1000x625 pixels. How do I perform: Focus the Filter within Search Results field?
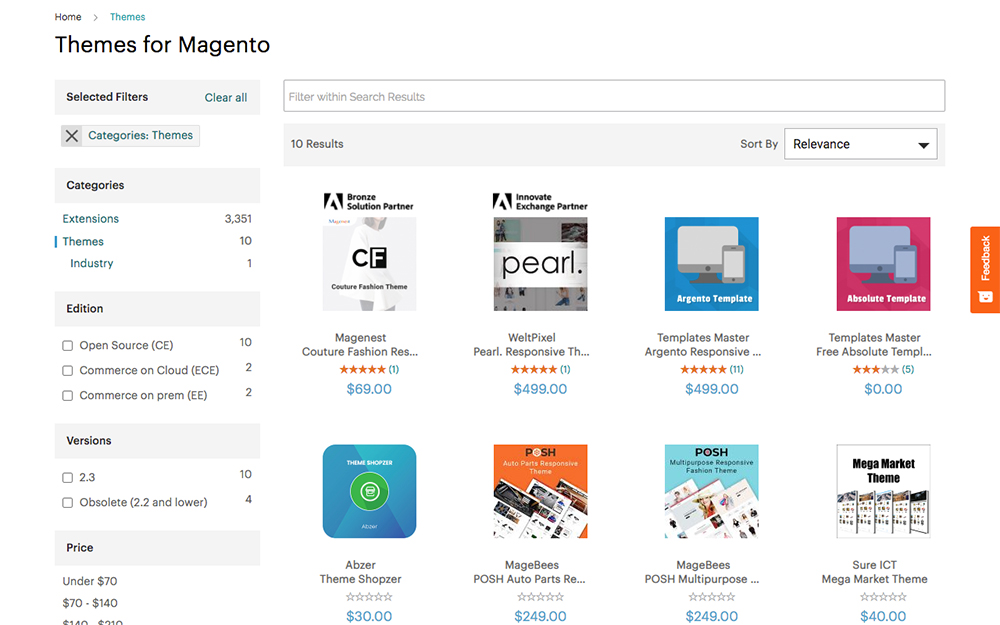pyautogui.click(x=614, y=96)
